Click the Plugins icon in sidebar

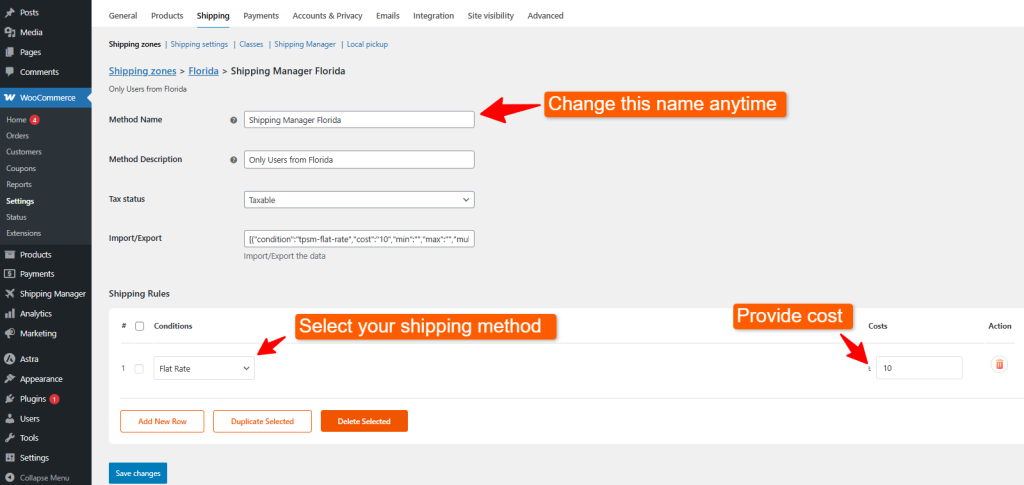click(x=10, y=399)
